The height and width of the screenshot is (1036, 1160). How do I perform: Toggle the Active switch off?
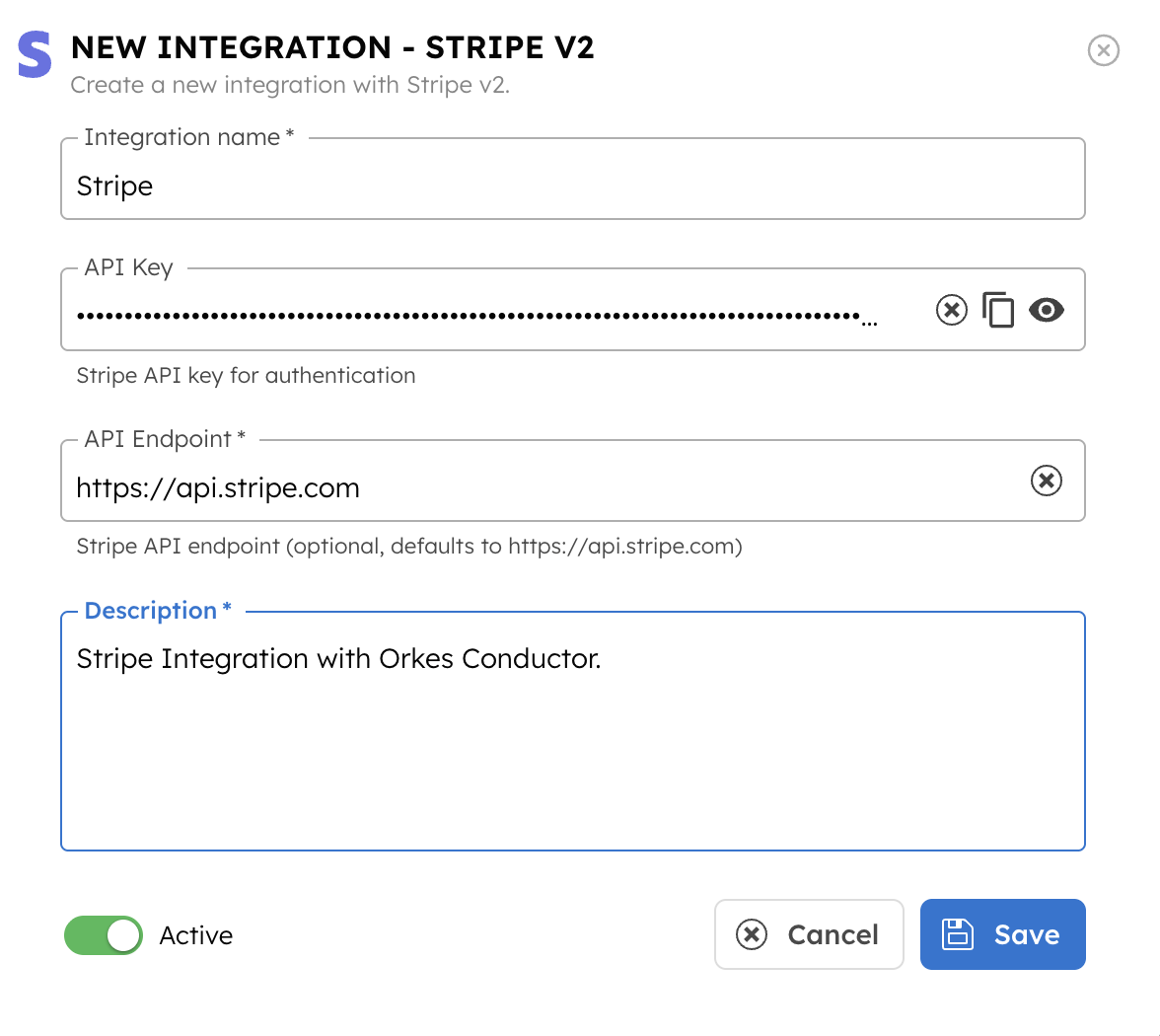[104, 935]
